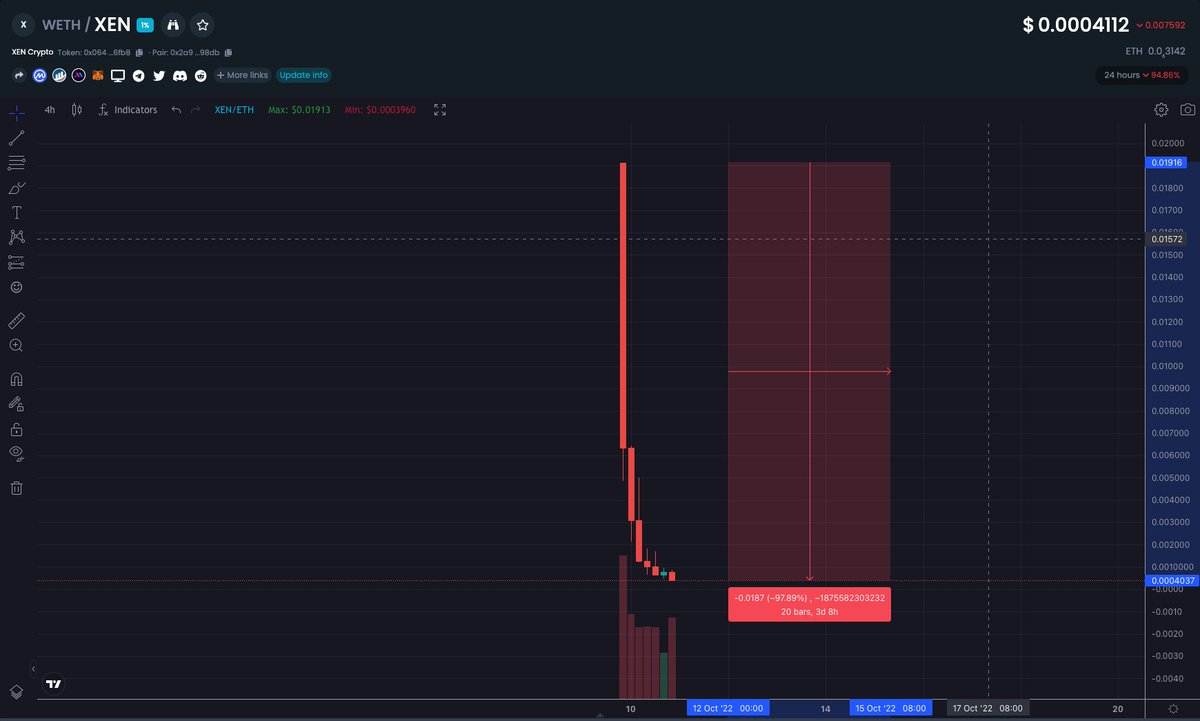Open the Discord link
This screenshot has height=721, width=1200.
tap(179, 75)
